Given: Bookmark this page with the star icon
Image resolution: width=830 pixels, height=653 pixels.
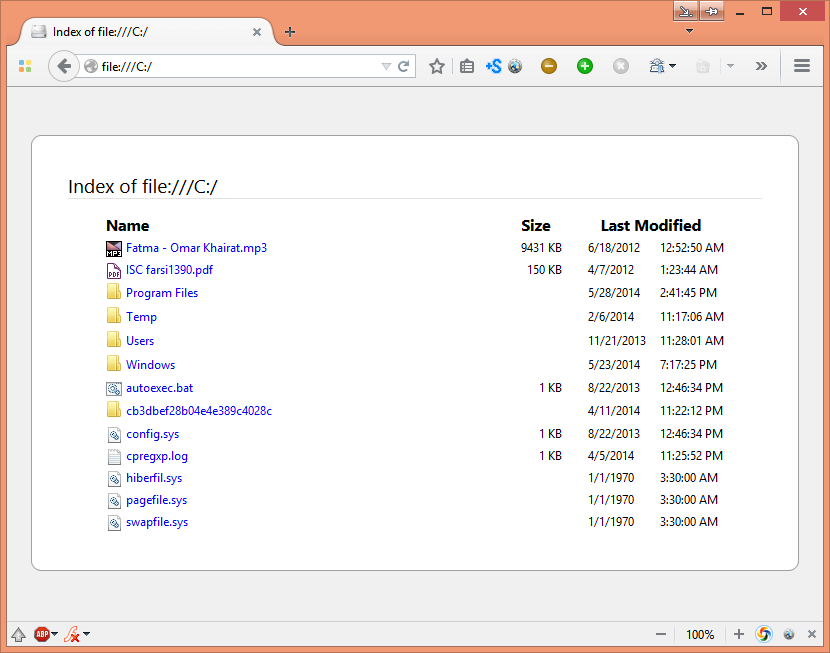Looking at the screenshot, I should (436, 66).
